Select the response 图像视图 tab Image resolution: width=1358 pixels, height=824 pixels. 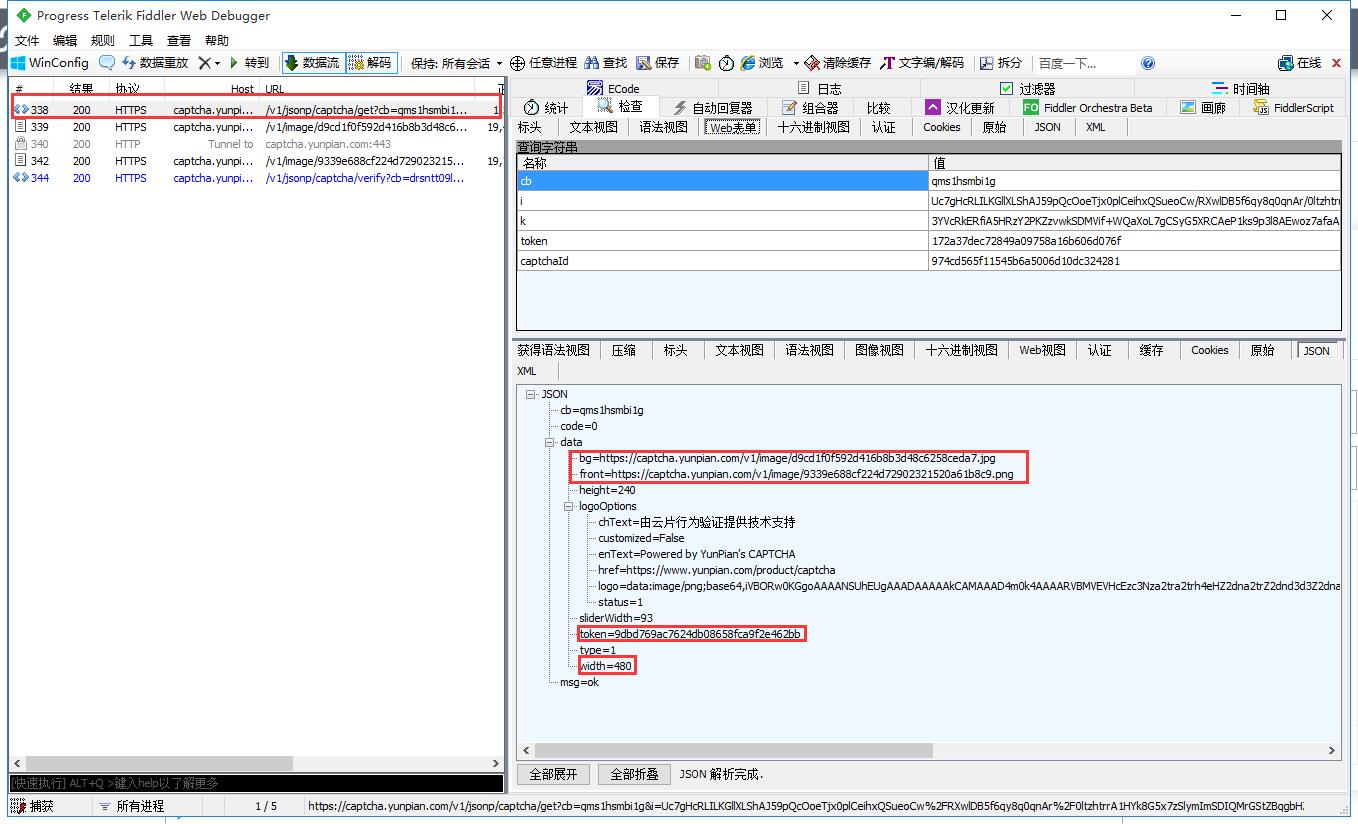pos(880,350)
